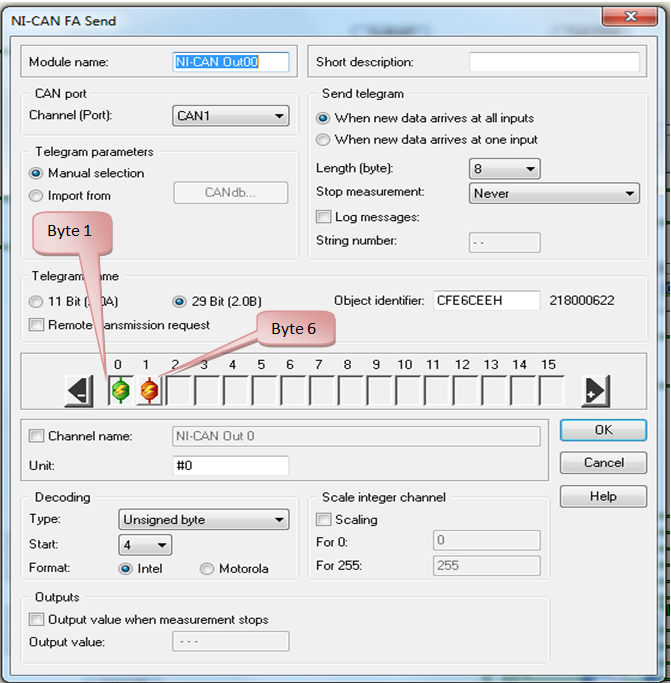The width and height of the screenshot is (671, 683).
Task: Select empty channel slot 4
Action: (236, 390)
